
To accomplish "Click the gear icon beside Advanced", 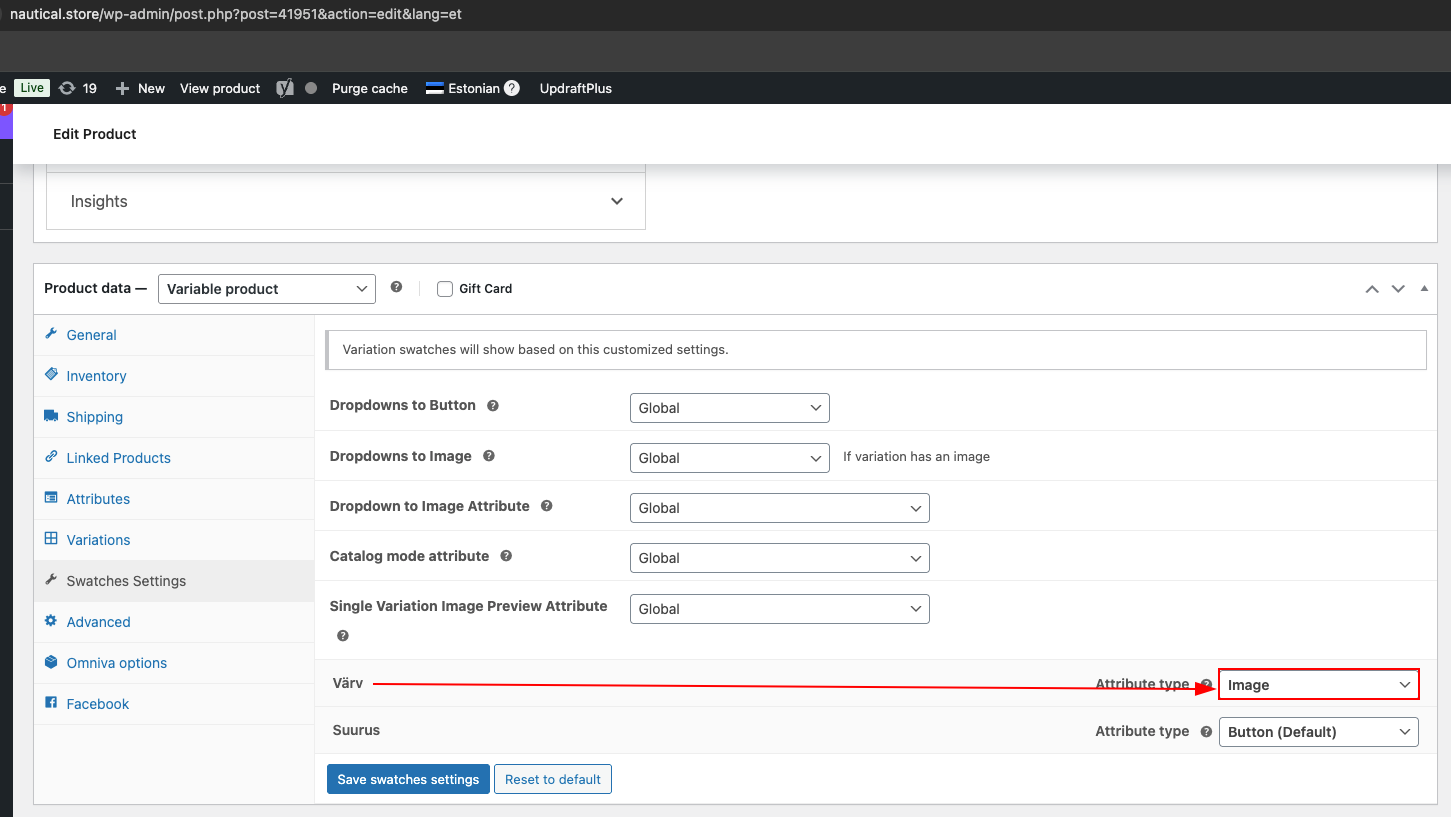I will point(51,621).
